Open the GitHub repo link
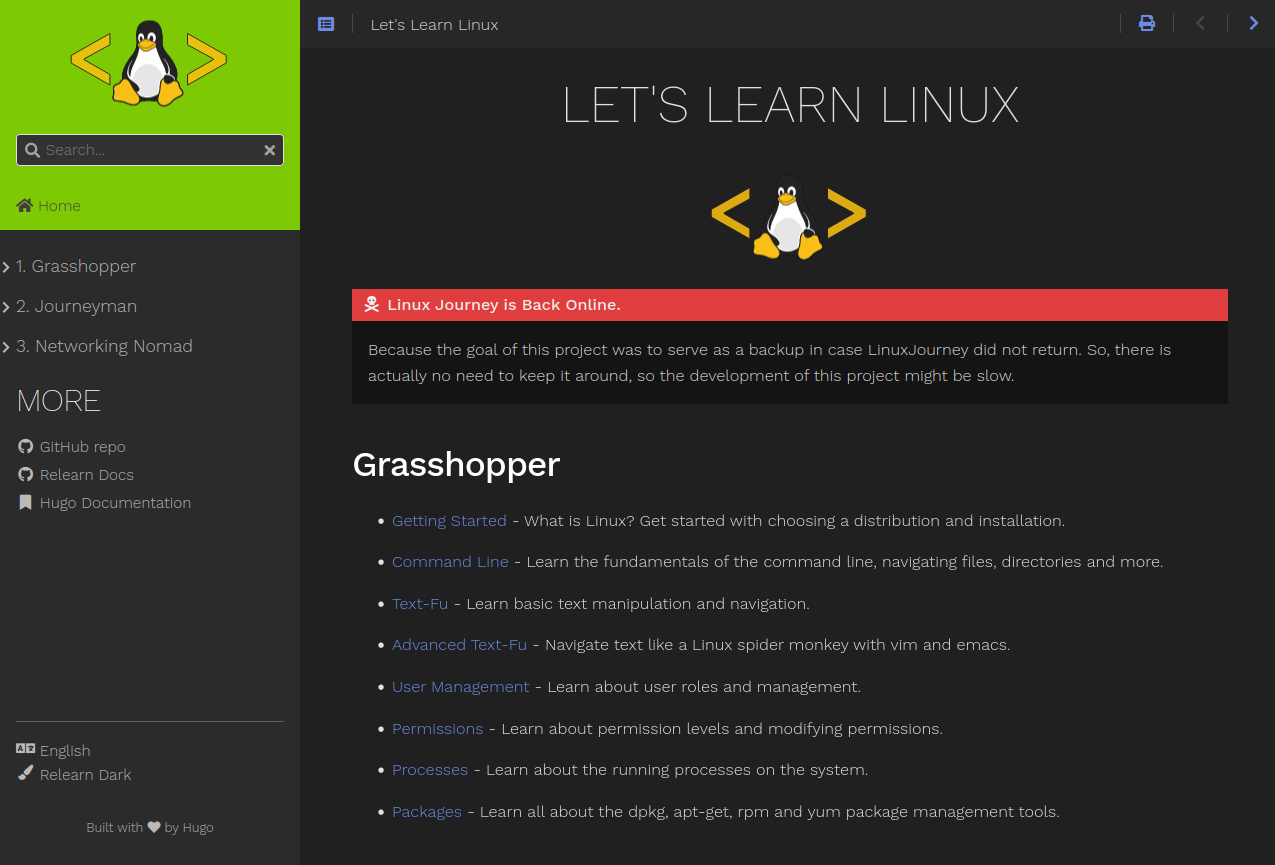The height and width of the screenshot is (865, 1275). coord(83,446)
